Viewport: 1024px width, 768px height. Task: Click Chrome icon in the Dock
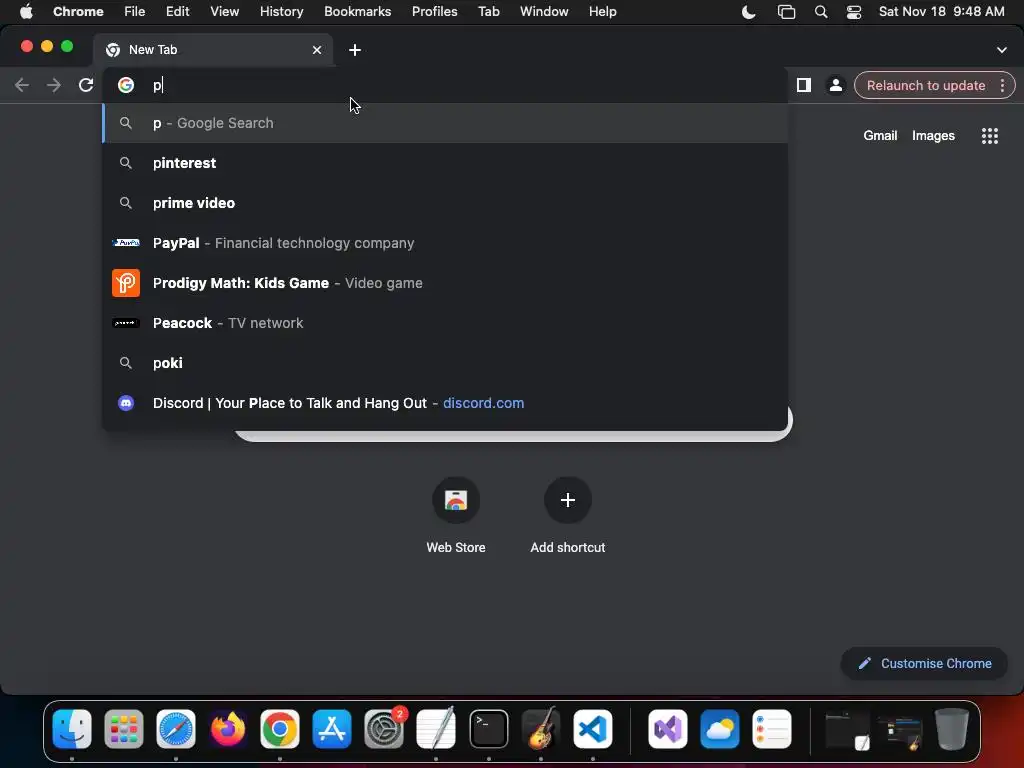[x=280, y=729]
